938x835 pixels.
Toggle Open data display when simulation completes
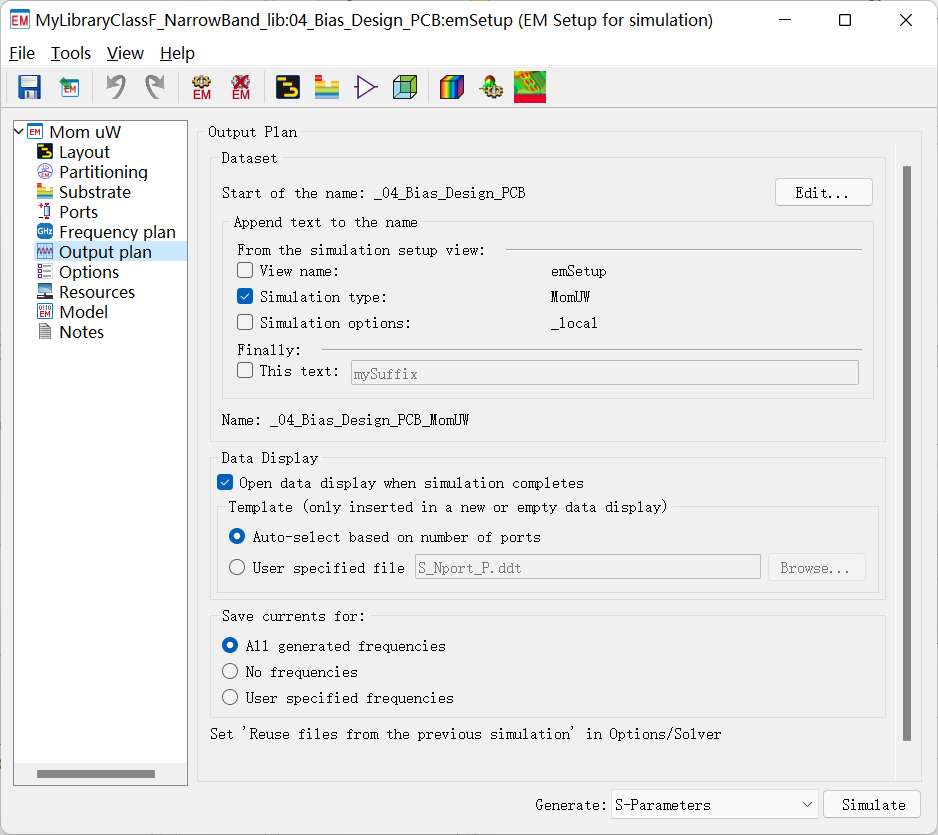click(225, 482)
